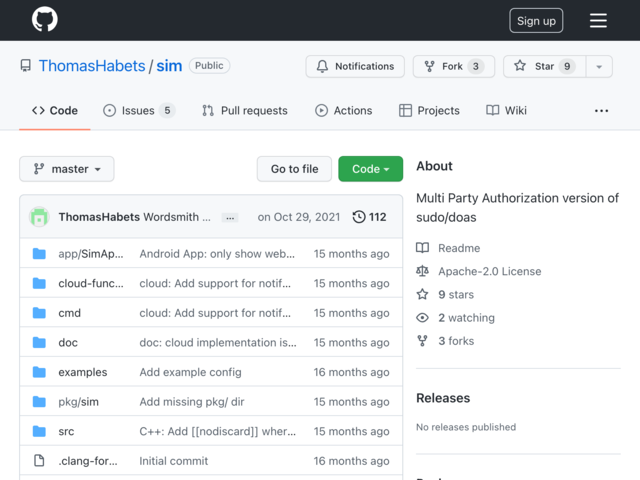Open the 3 forks link
Screen dimensions: 640x480
[445, 341]
